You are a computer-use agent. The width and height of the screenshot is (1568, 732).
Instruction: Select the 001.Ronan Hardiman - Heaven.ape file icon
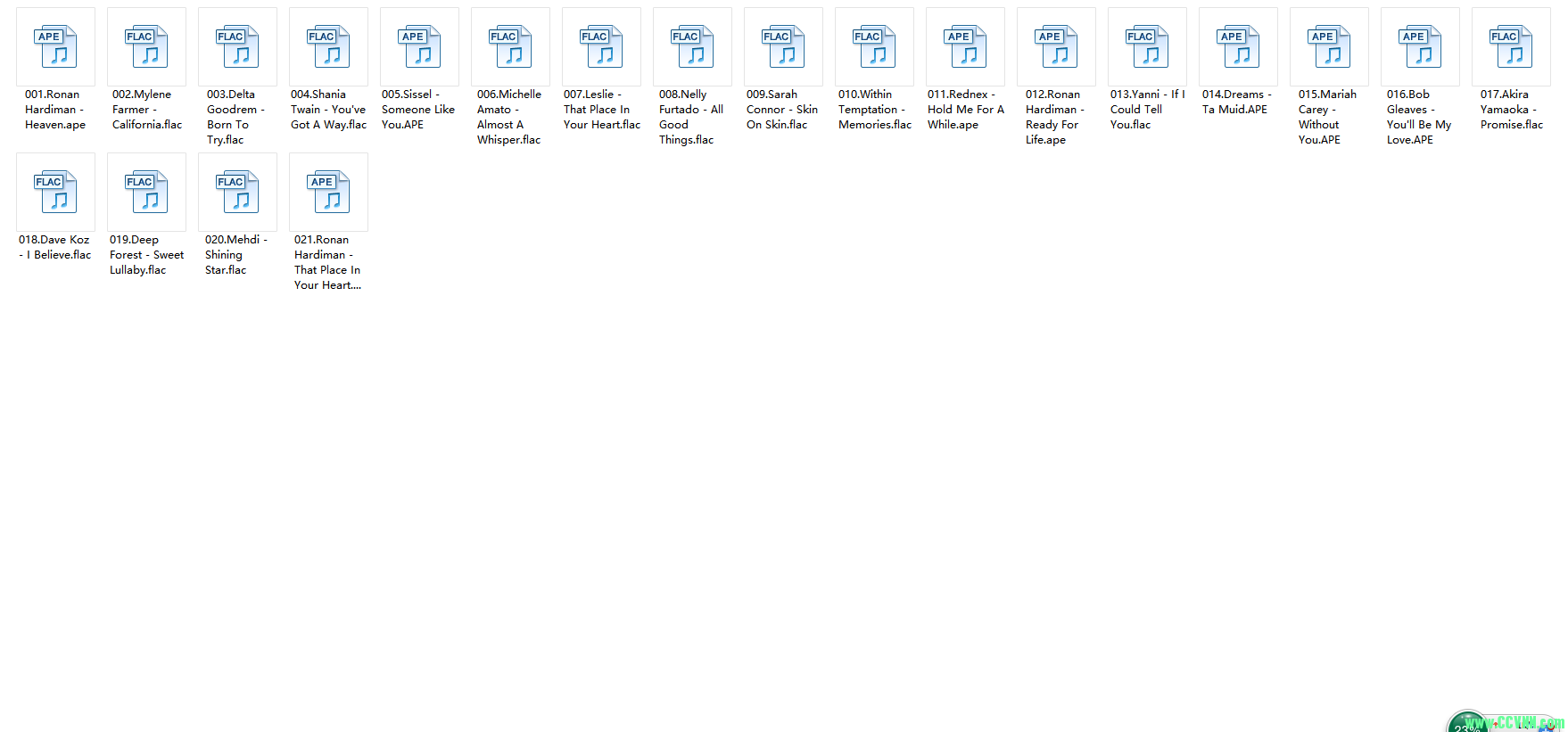tap(55, 46)
